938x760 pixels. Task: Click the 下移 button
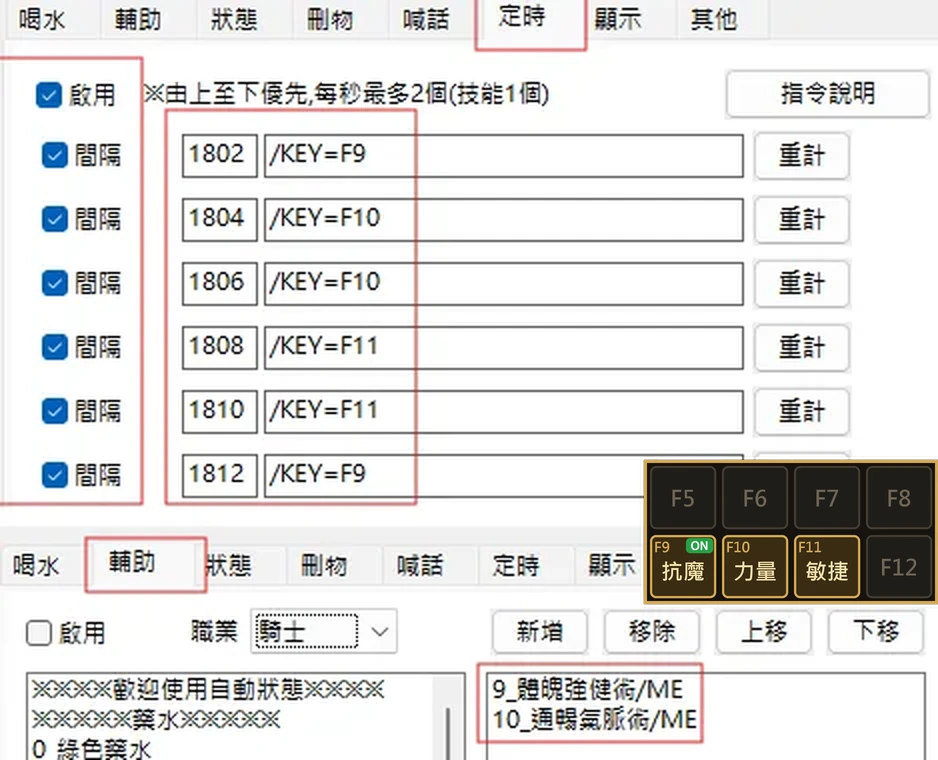click(876, 632)
